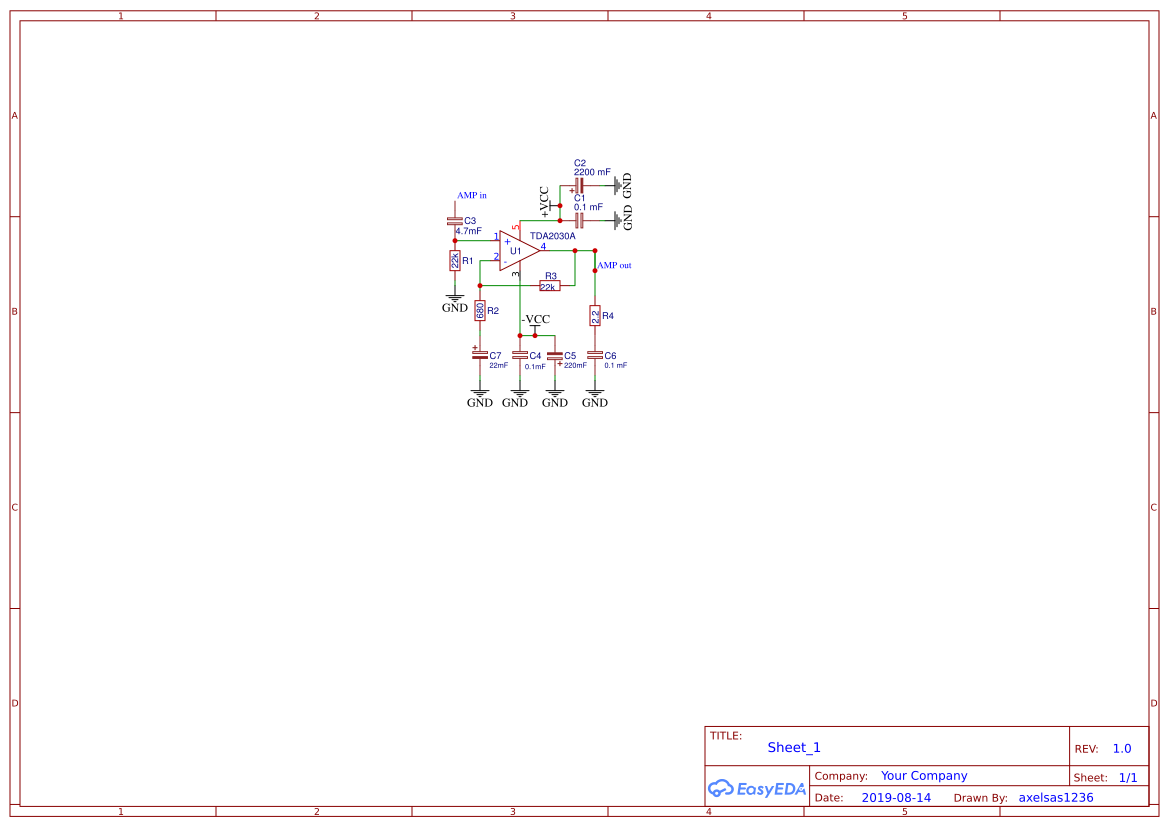Select capacitor C5 220mF

pos(554,356)
